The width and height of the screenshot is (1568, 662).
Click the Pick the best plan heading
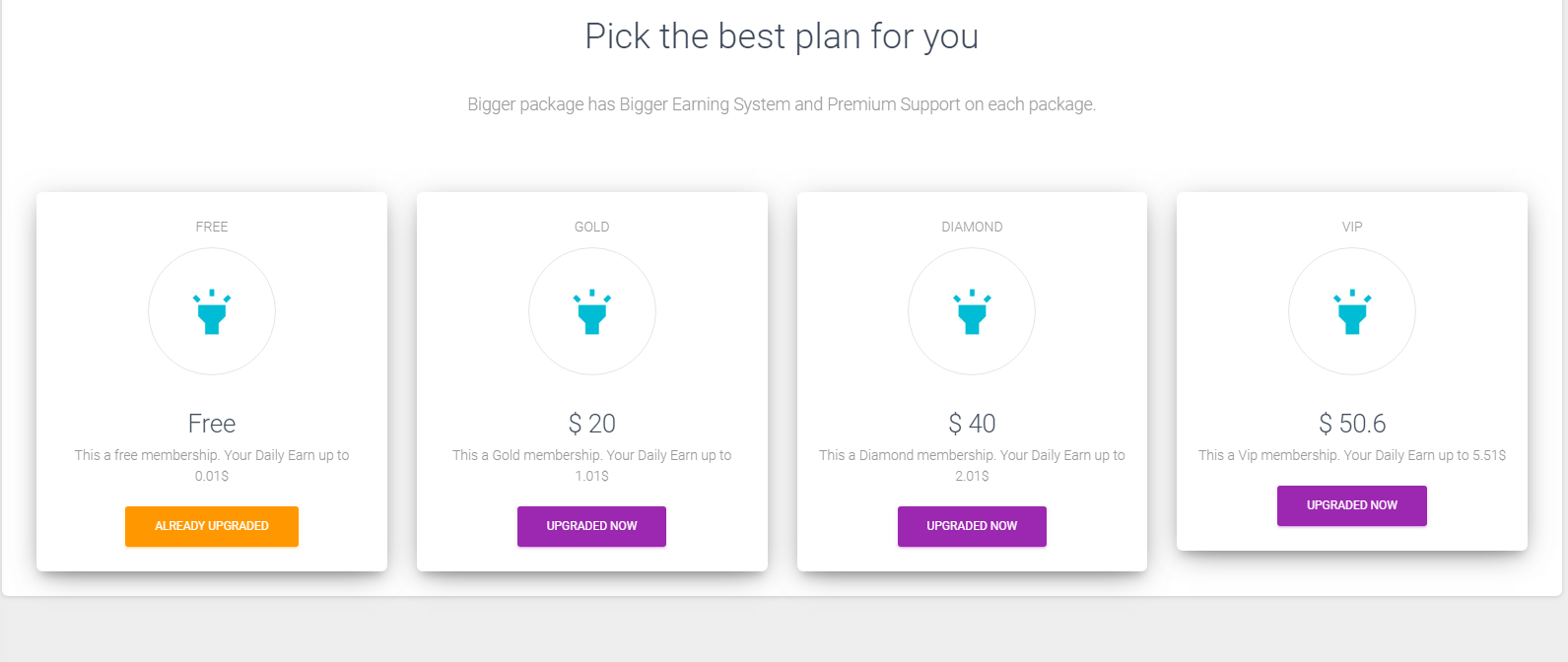tap(782, 36)
